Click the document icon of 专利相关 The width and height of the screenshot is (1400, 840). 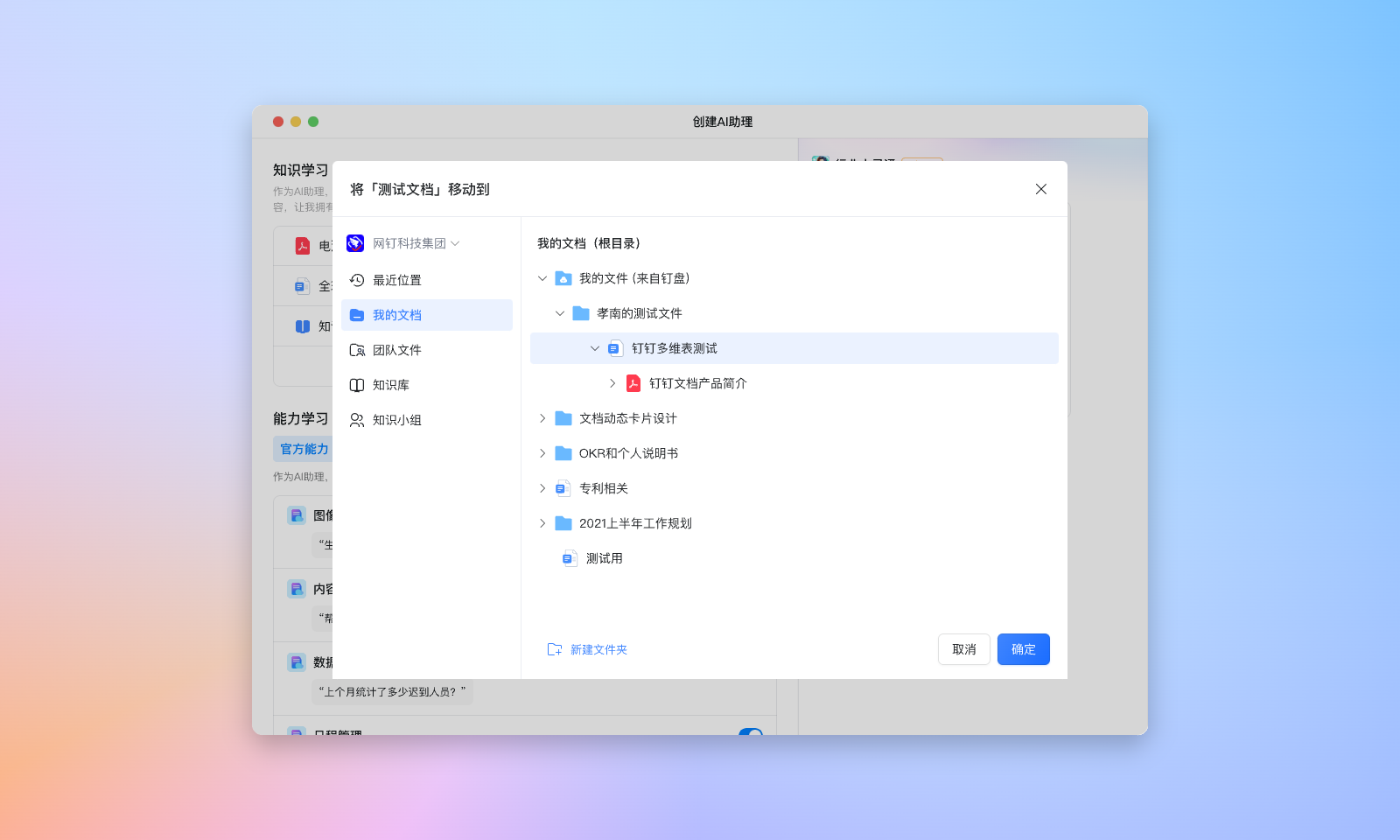tap(563, 488)
